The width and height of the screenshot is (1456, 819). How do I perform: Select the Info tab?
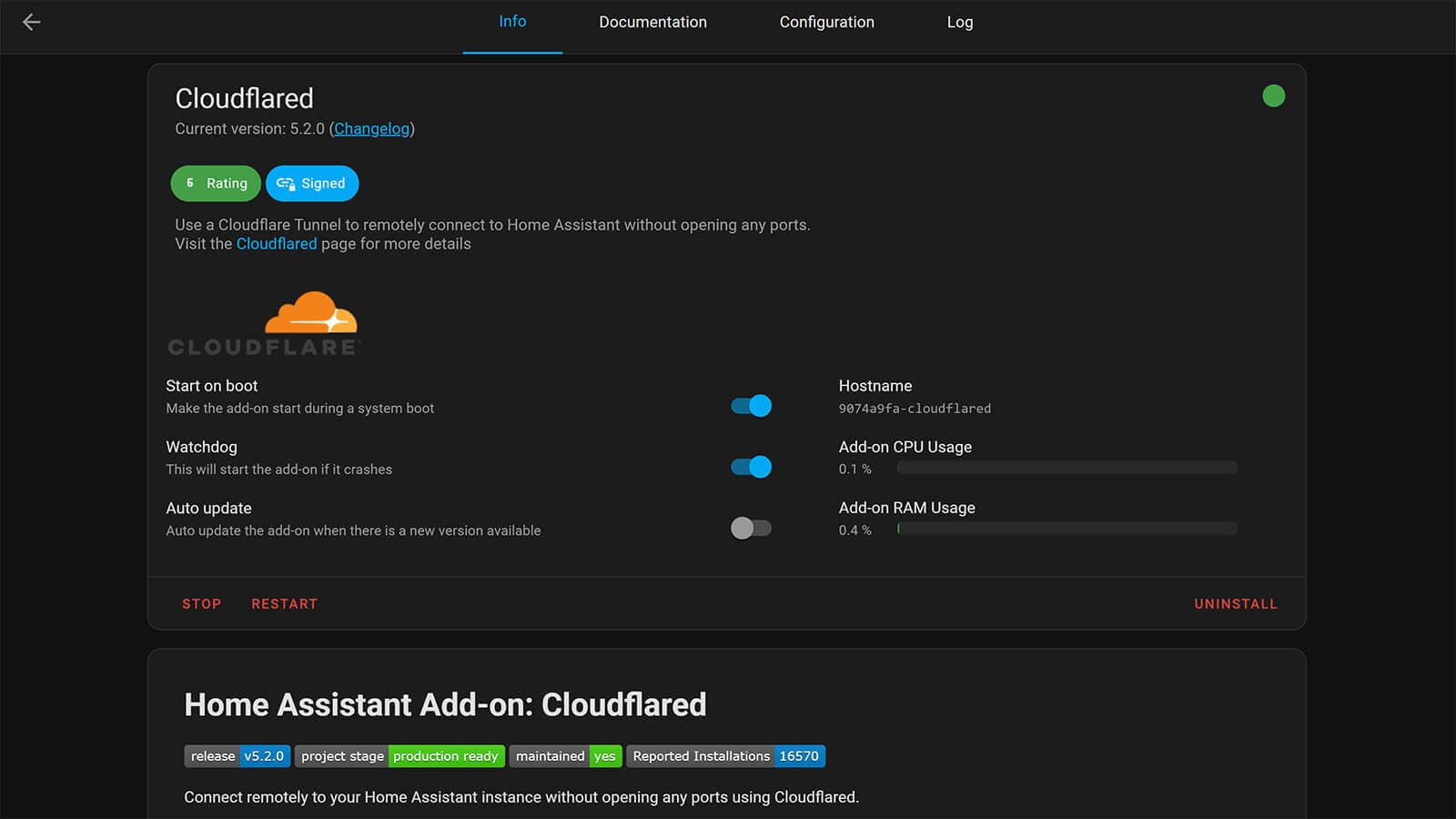pos(512,22)
